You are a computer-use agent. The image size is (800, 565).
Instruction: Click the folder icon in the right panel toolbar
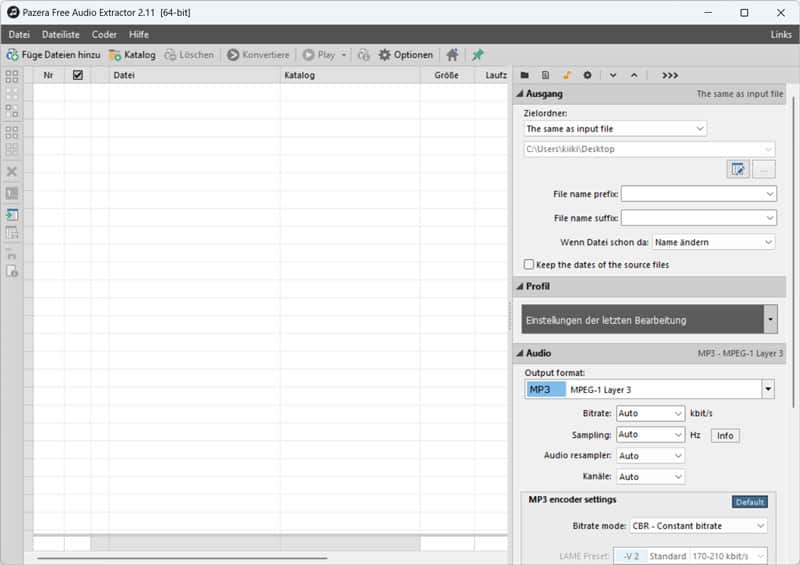coord(524,75)
